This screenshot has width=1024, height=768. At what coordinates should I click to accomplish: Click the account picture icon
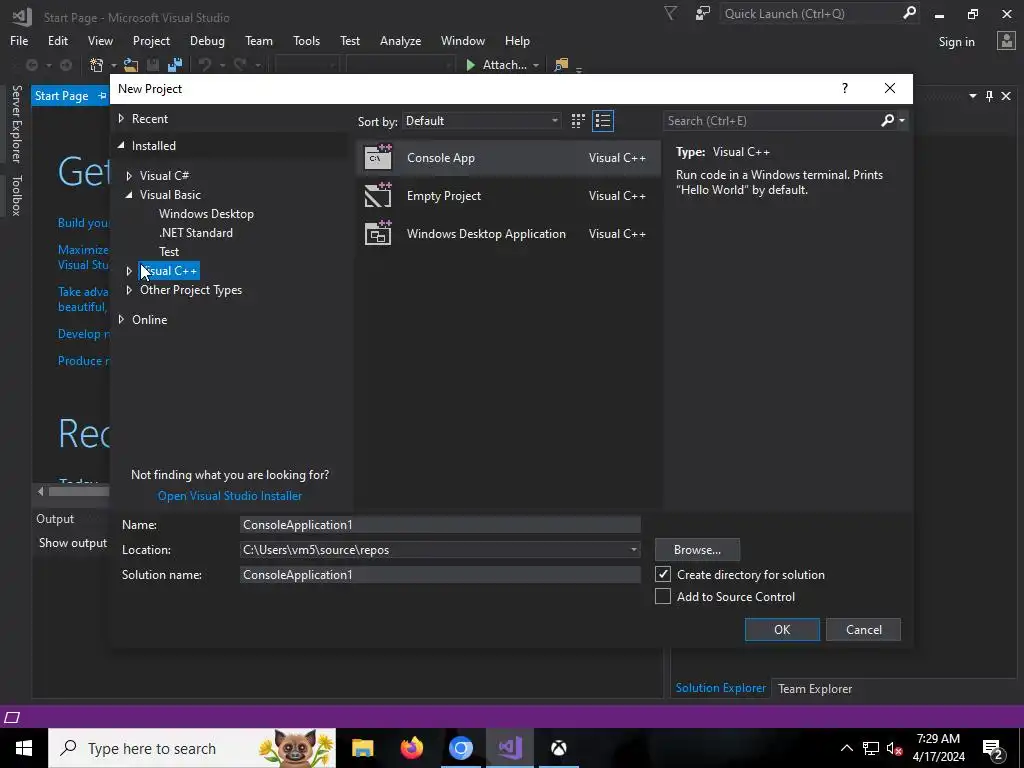(x=1006, y=40)
